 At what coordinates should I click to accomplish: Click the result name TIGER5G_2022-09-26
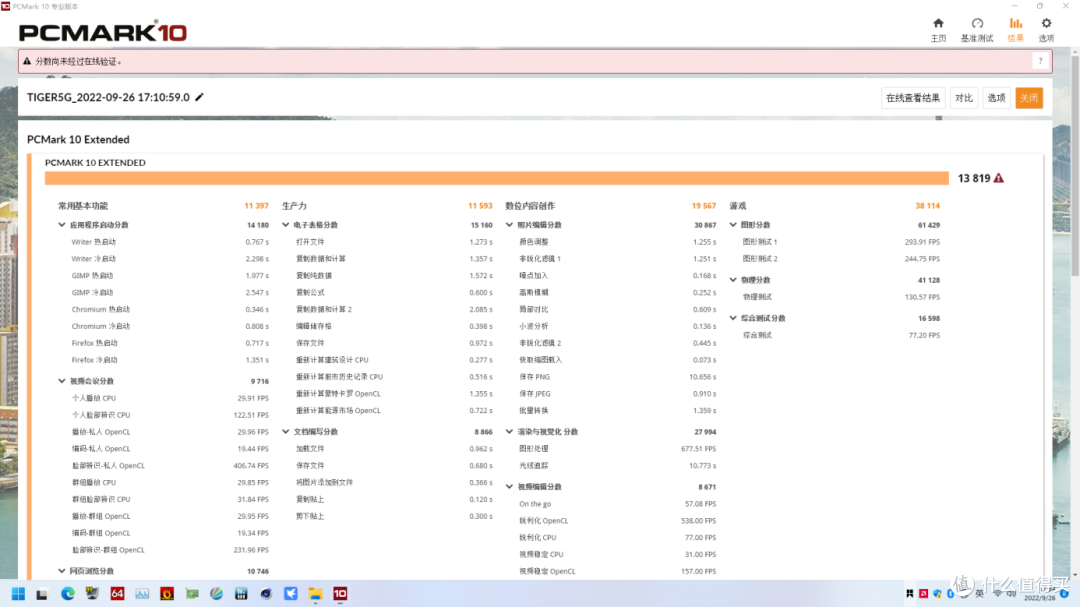click(108, 97)
